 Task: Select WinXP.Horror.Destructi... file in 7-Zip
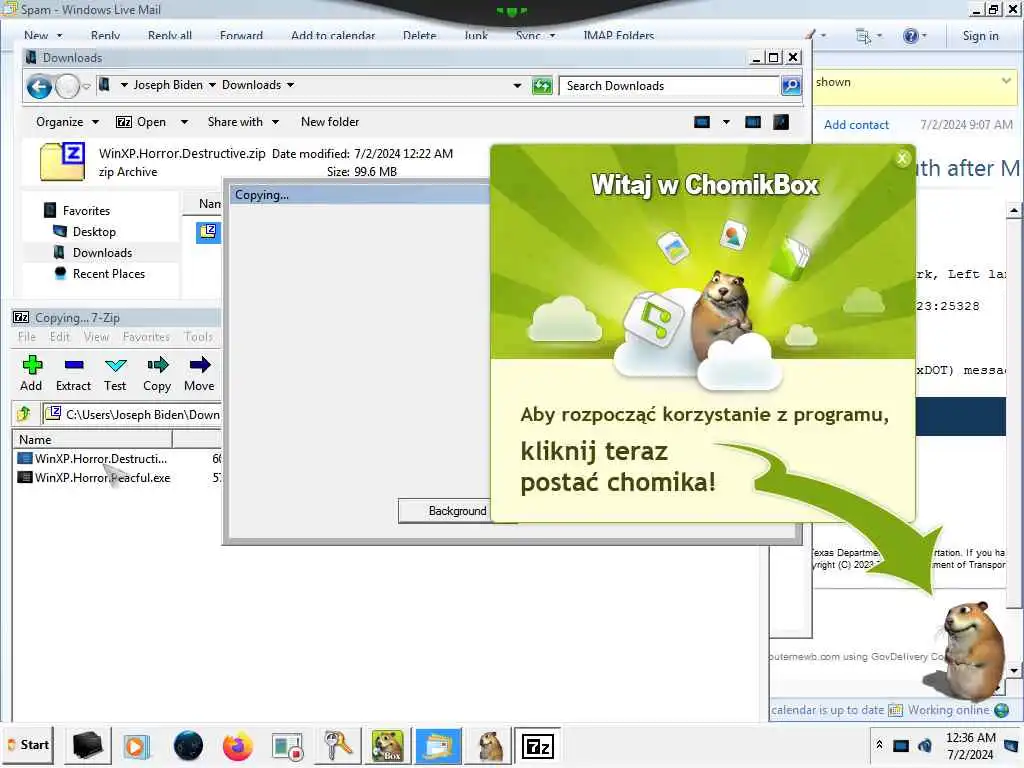pos(101,458)
